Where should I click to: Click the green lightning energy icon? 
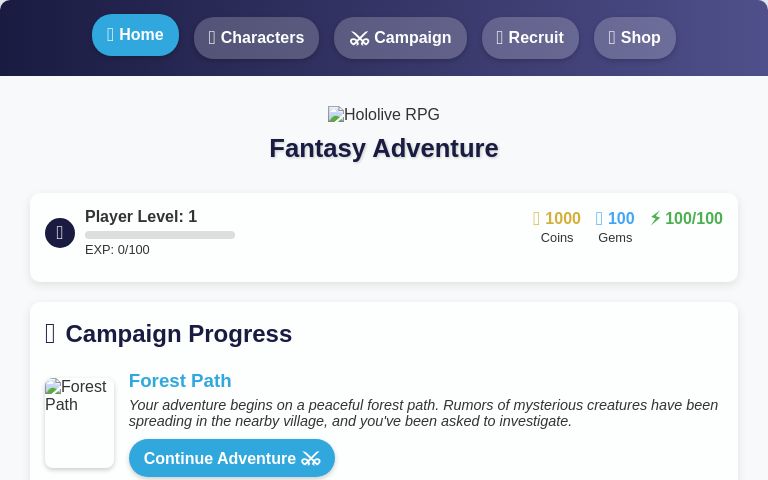point(655,218)
